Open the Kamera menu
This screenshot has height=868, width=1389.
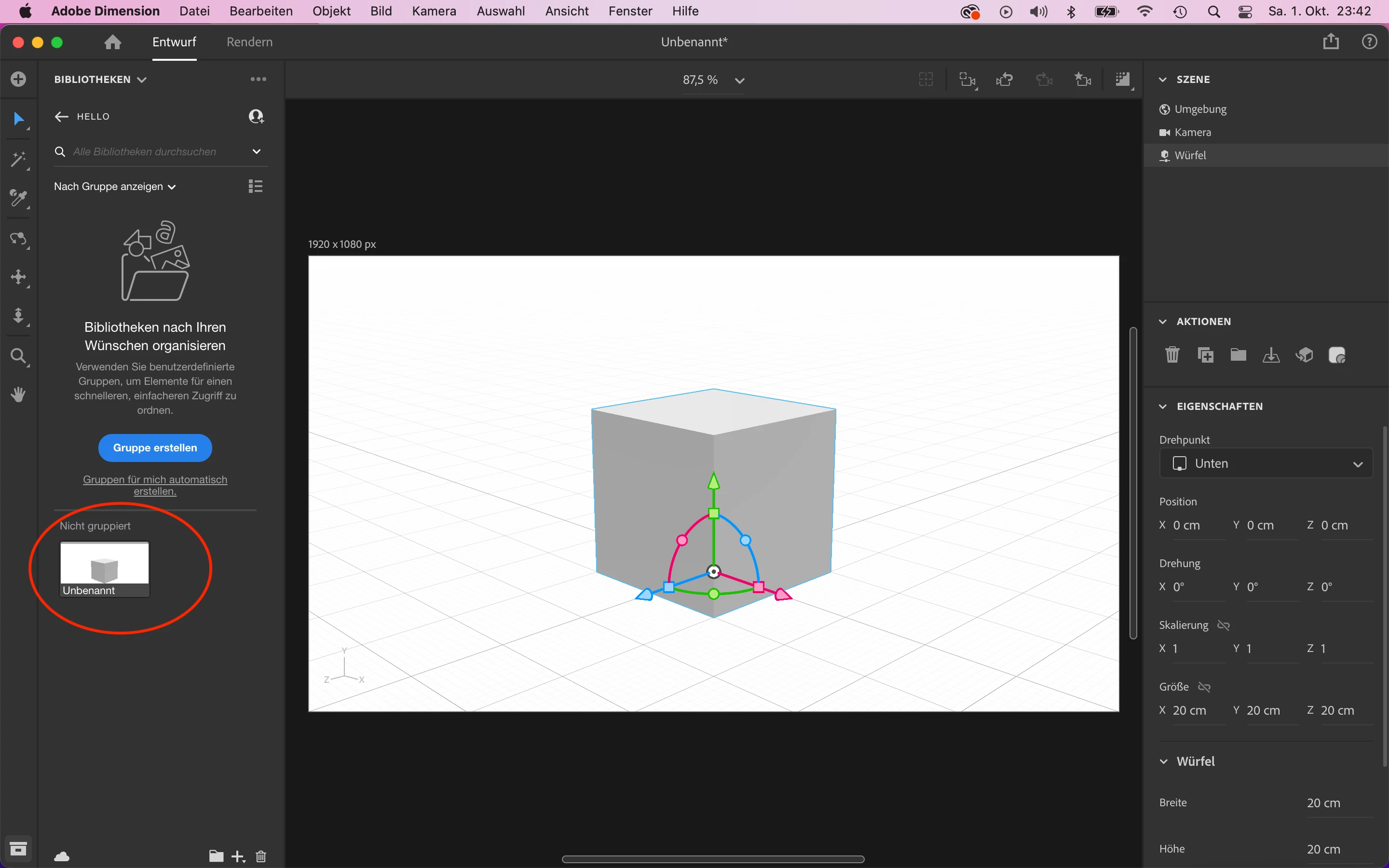434,11
